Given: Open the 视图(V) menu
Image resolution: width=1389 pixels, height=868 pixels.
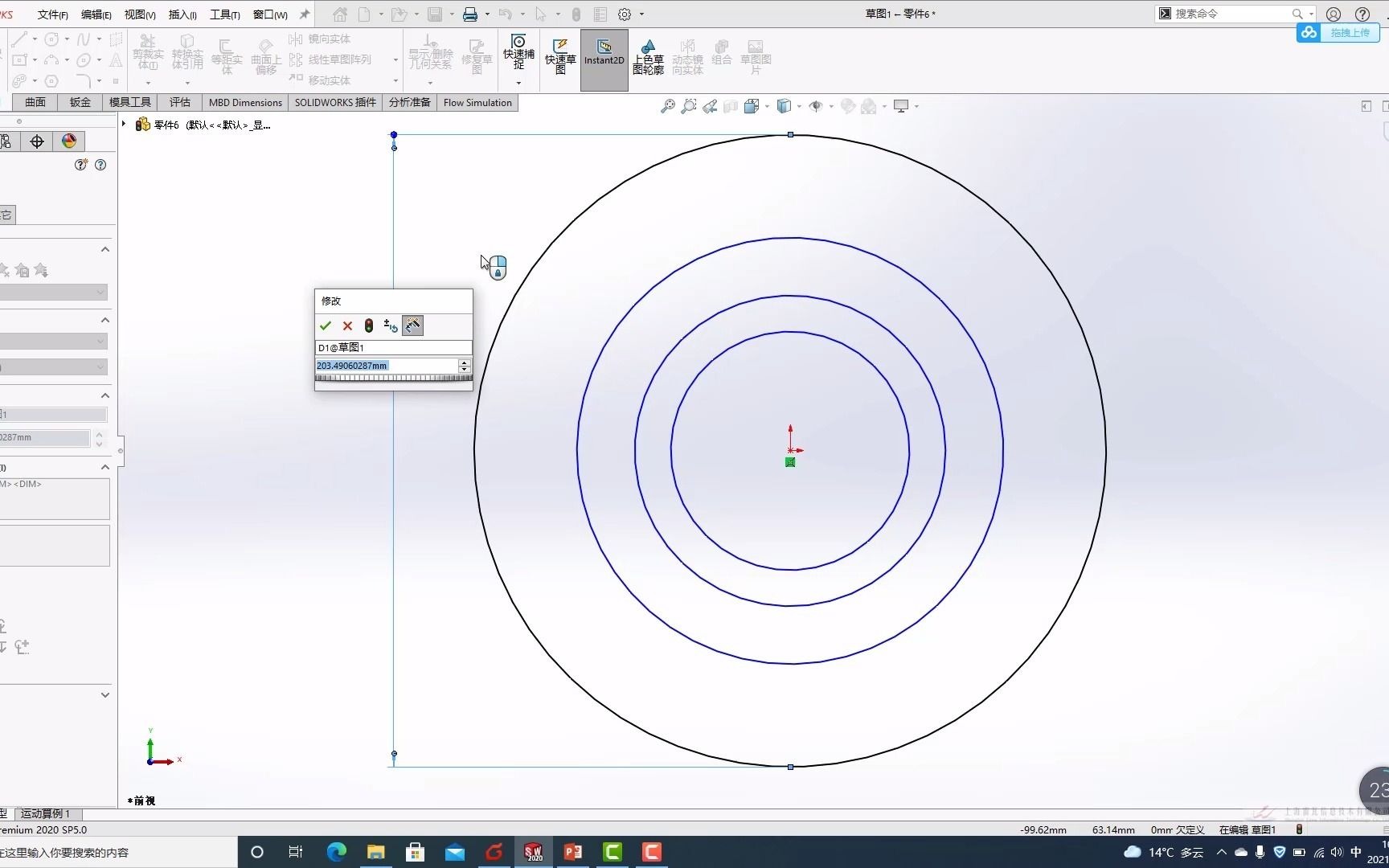Looking at the screenshot, I should tap(140, 14).
